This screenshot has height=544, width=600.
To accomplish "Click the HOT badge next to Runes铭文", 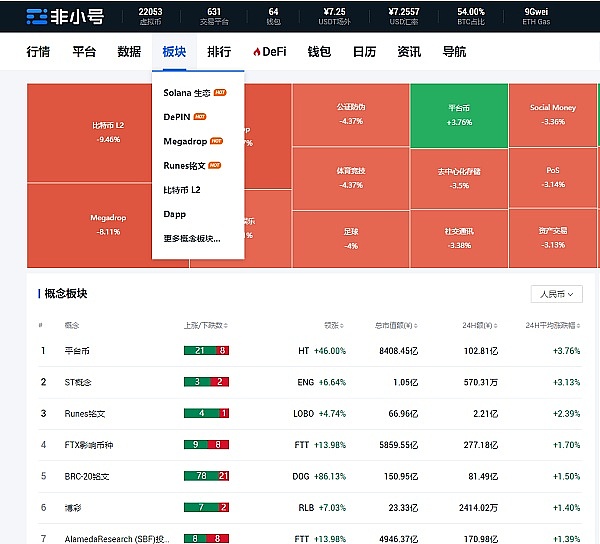I will (x=215, y=165).
